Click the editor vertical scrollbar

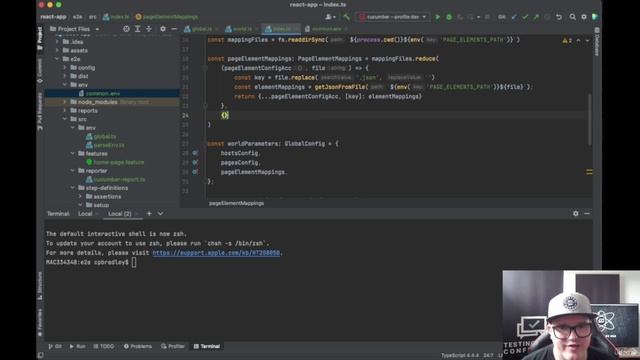[590, 119]
